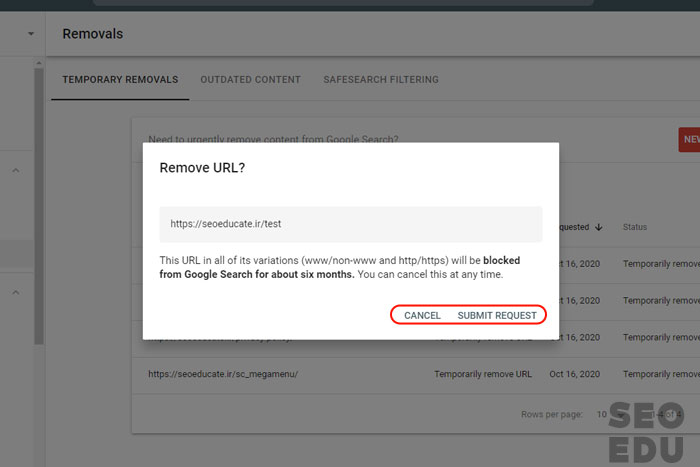Click the Removals page heading
Viewport: 700px width, 467px height.
pyautogui.click(x=92, y=34)
